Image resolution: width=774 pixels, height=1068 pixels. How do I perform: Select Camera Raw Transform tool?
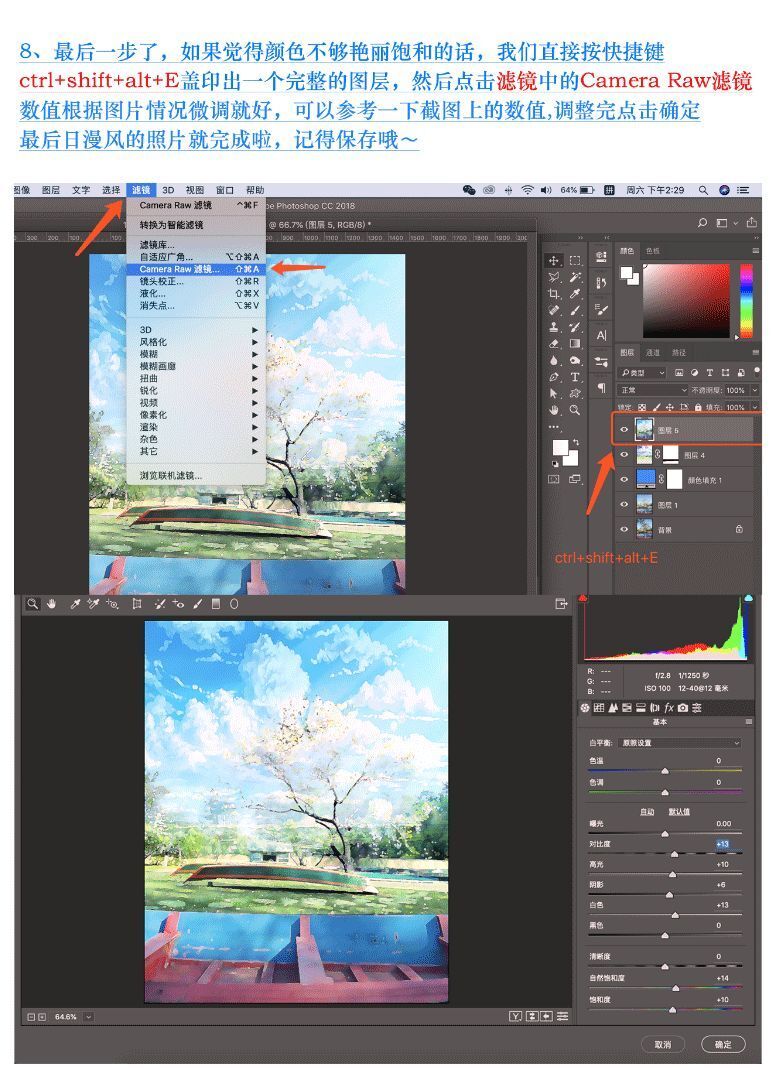136,603
